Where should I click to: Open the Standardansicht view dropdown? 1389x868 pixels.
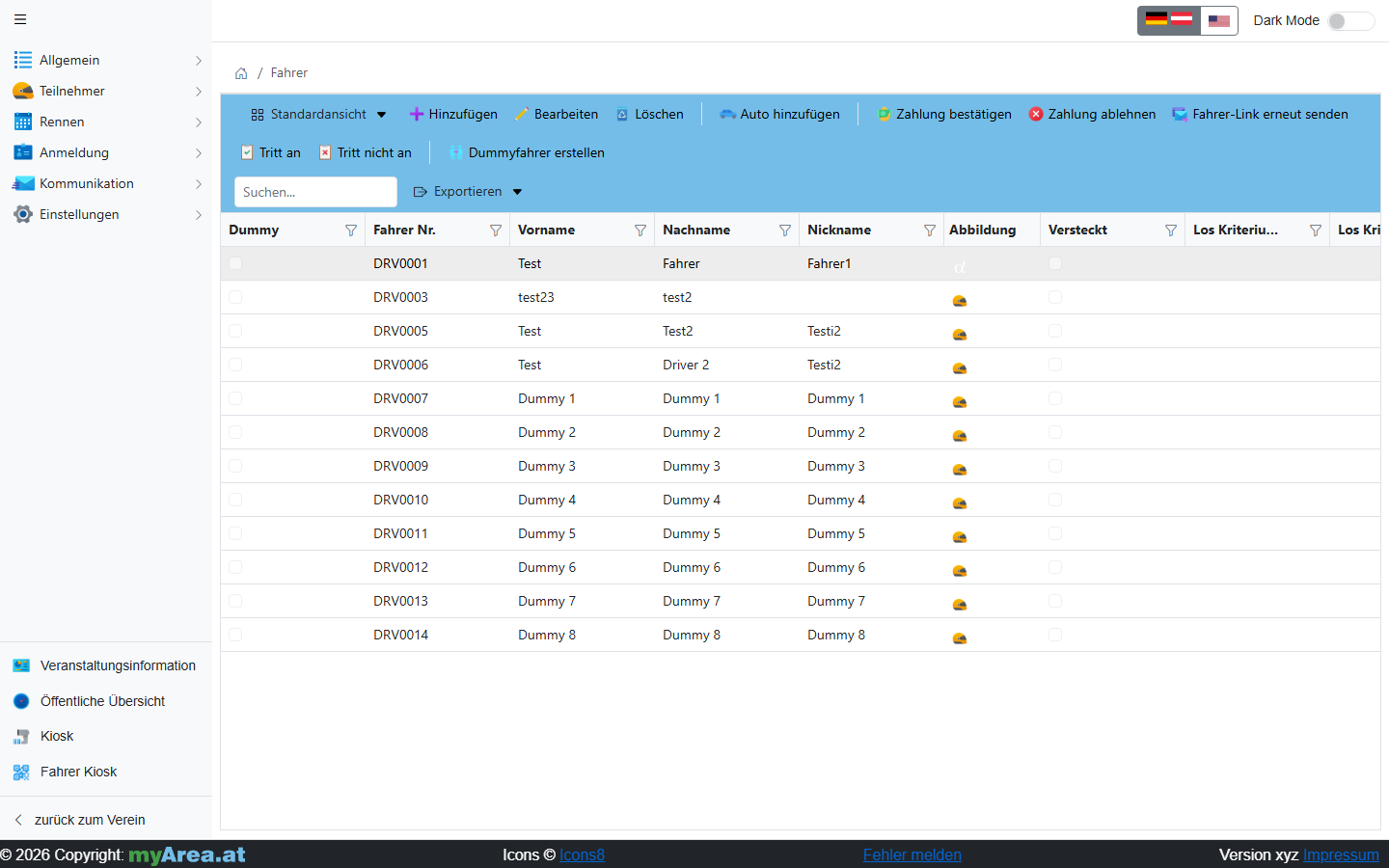point(318,114)
